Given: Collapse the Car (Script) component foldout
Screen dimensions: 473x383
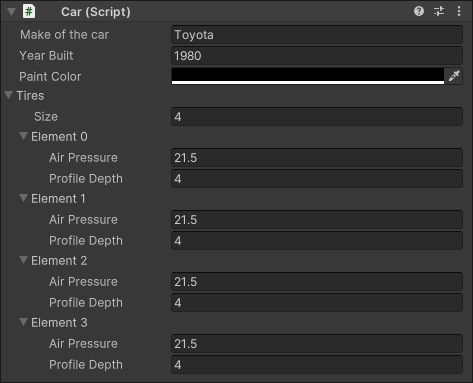Looking at the screenshot, I should (x=11, y=12).
